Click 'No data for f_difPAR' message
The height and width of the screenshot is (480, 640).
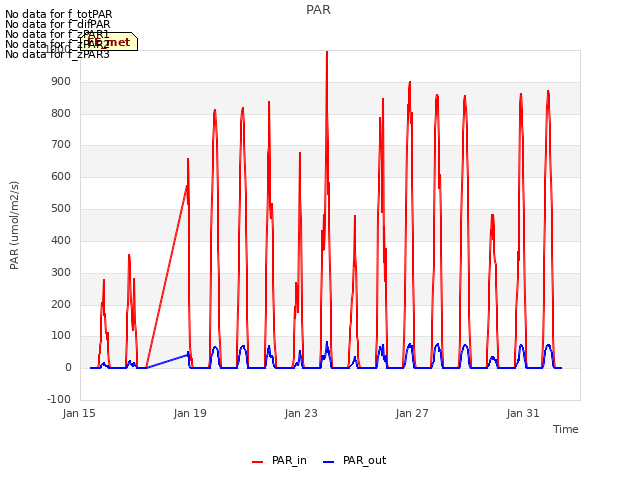(x=58, y=24)
